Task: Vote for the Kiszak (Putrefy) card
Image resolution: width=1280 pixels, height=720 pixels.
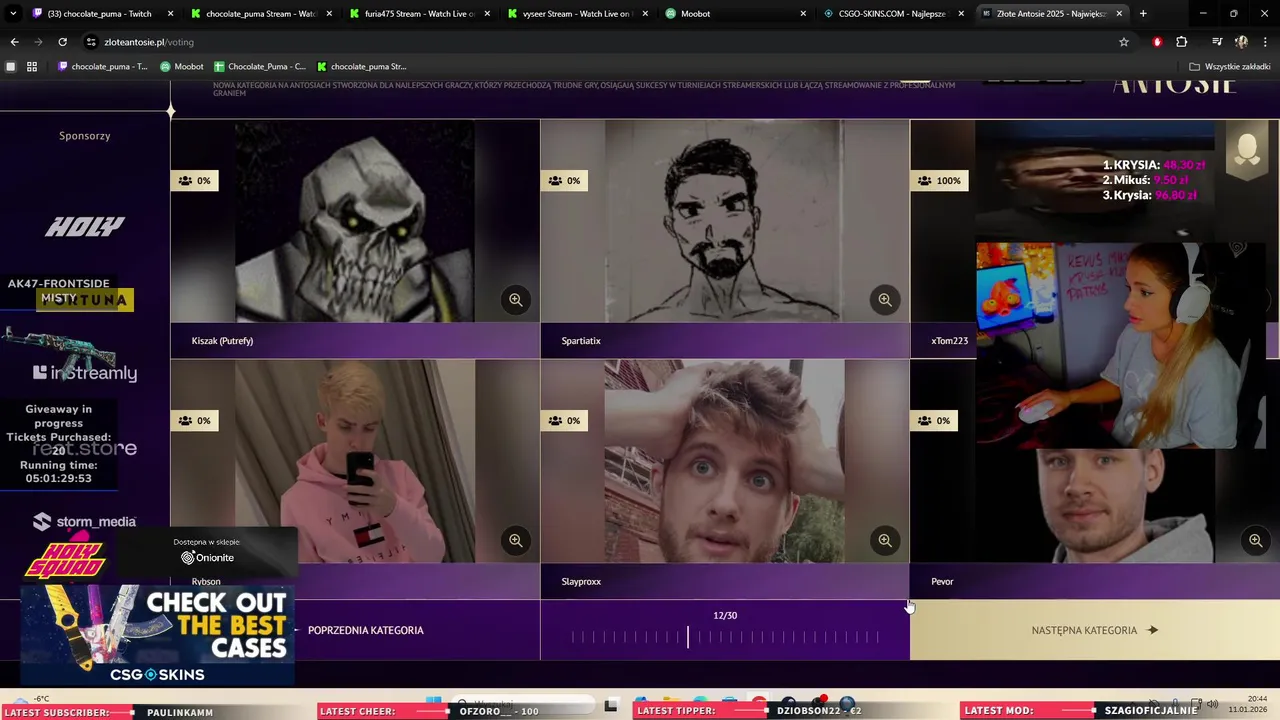Action: (x=355, y=239)
